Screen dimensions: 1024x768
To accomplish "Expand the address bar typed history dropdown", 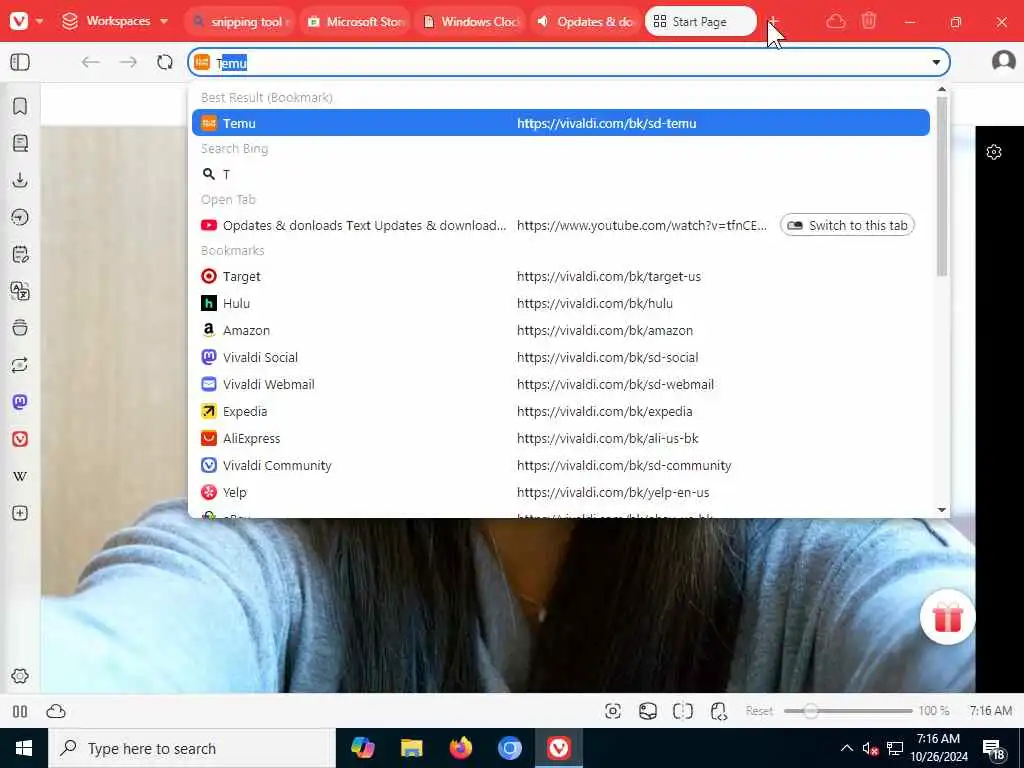I will tap(936, 62).
